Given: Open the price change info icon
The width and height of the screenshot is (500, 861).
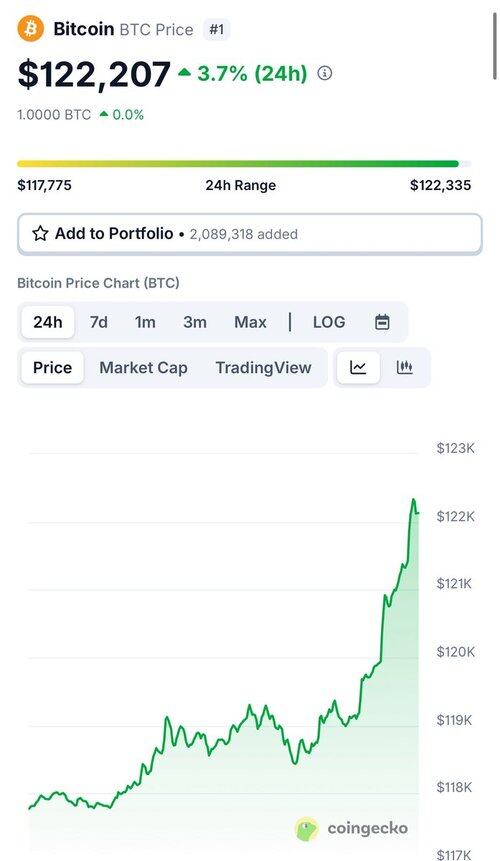Looking at the screenshot, I should click(325, 73).
